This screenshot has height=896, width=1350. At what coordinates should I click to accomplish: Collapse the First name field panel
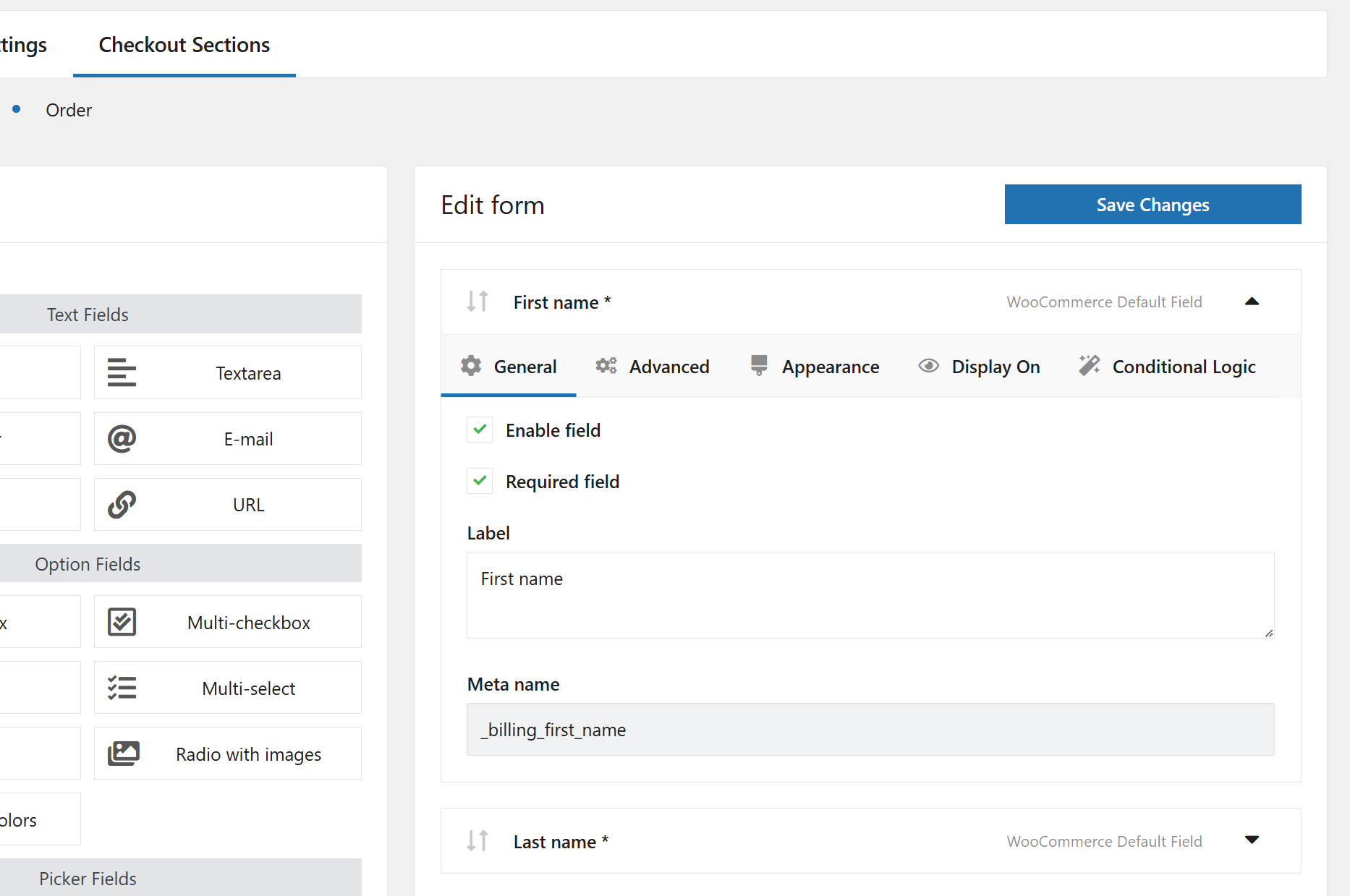[1252, 302]
